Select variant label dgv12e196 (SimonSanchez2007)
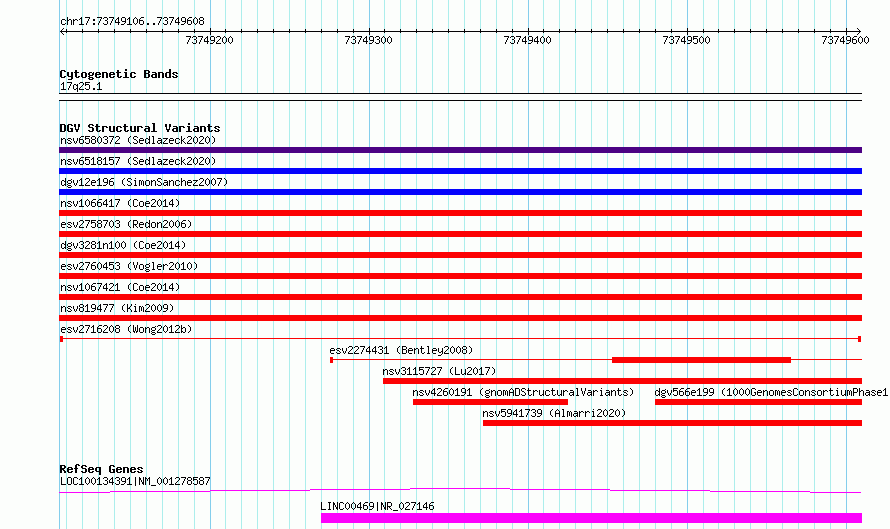 [144, 182]
